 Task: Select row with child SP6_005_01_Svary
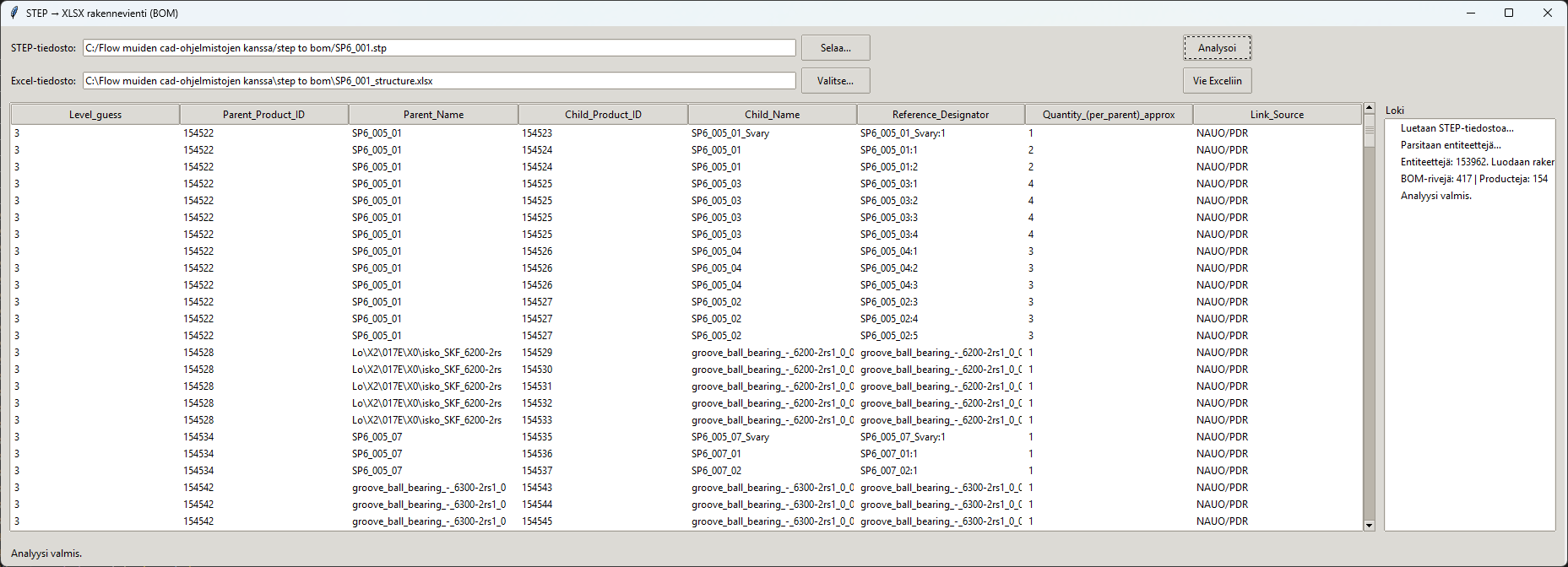pyautogui.click(x=730, y=133)
